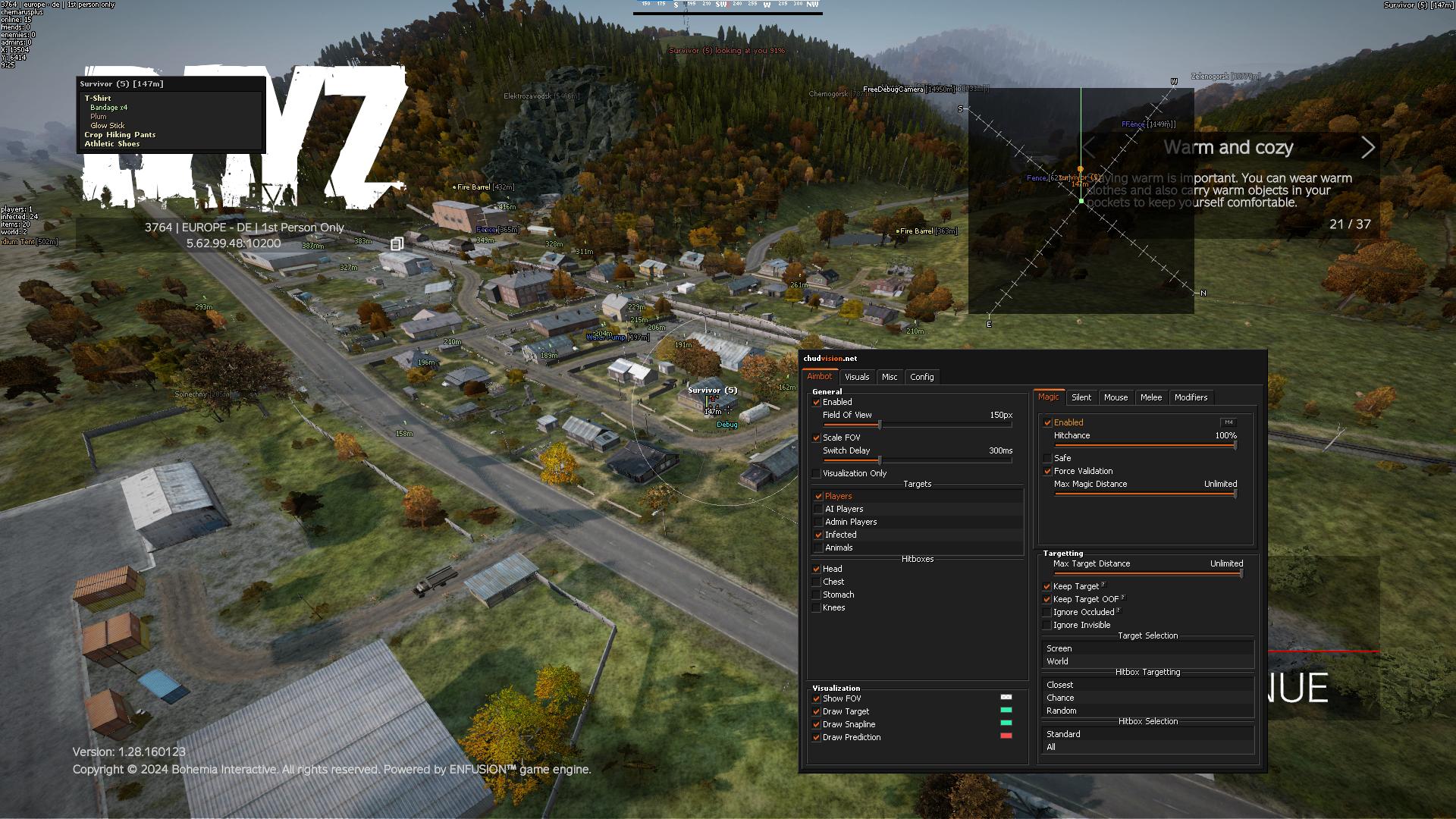Open the Silent sub-tab
Viewport: 1456px width, 819px height.
[x=1081, y=397]
